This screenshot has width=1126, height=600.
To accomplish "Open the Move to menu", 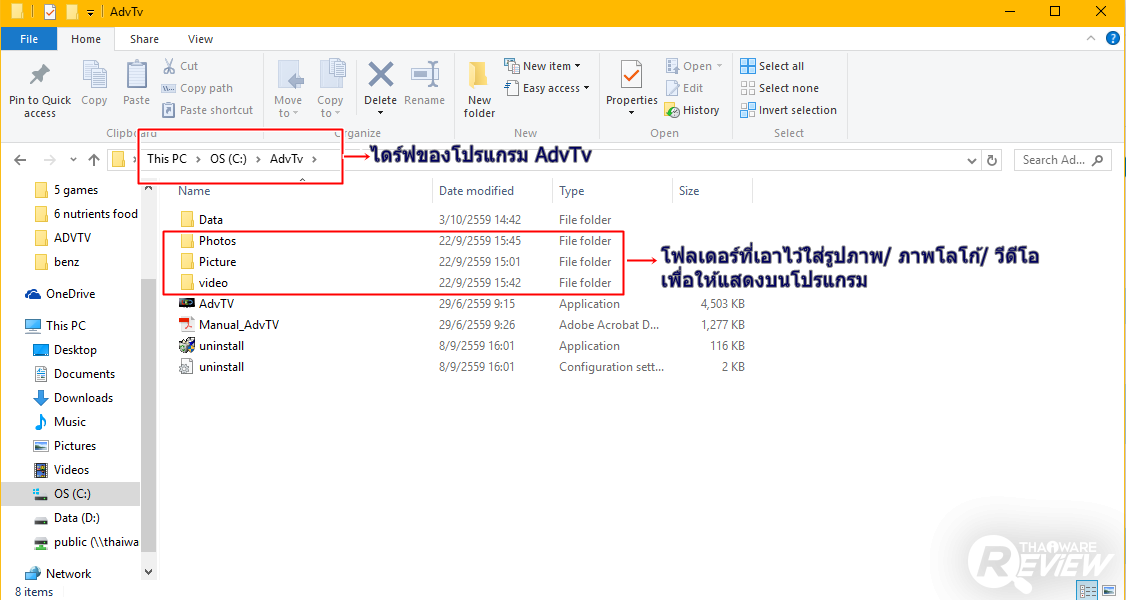I will tap(288, 90).
